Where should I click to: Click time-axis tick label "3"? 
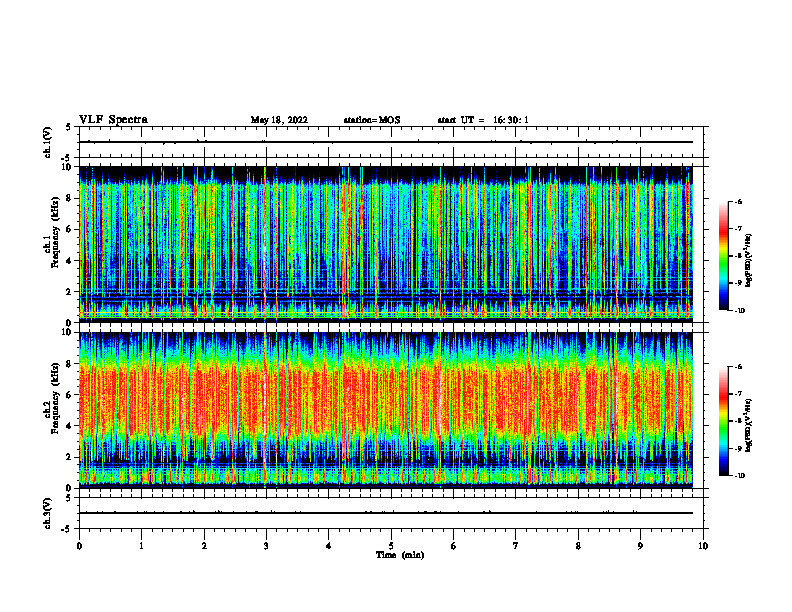[266, 546]
